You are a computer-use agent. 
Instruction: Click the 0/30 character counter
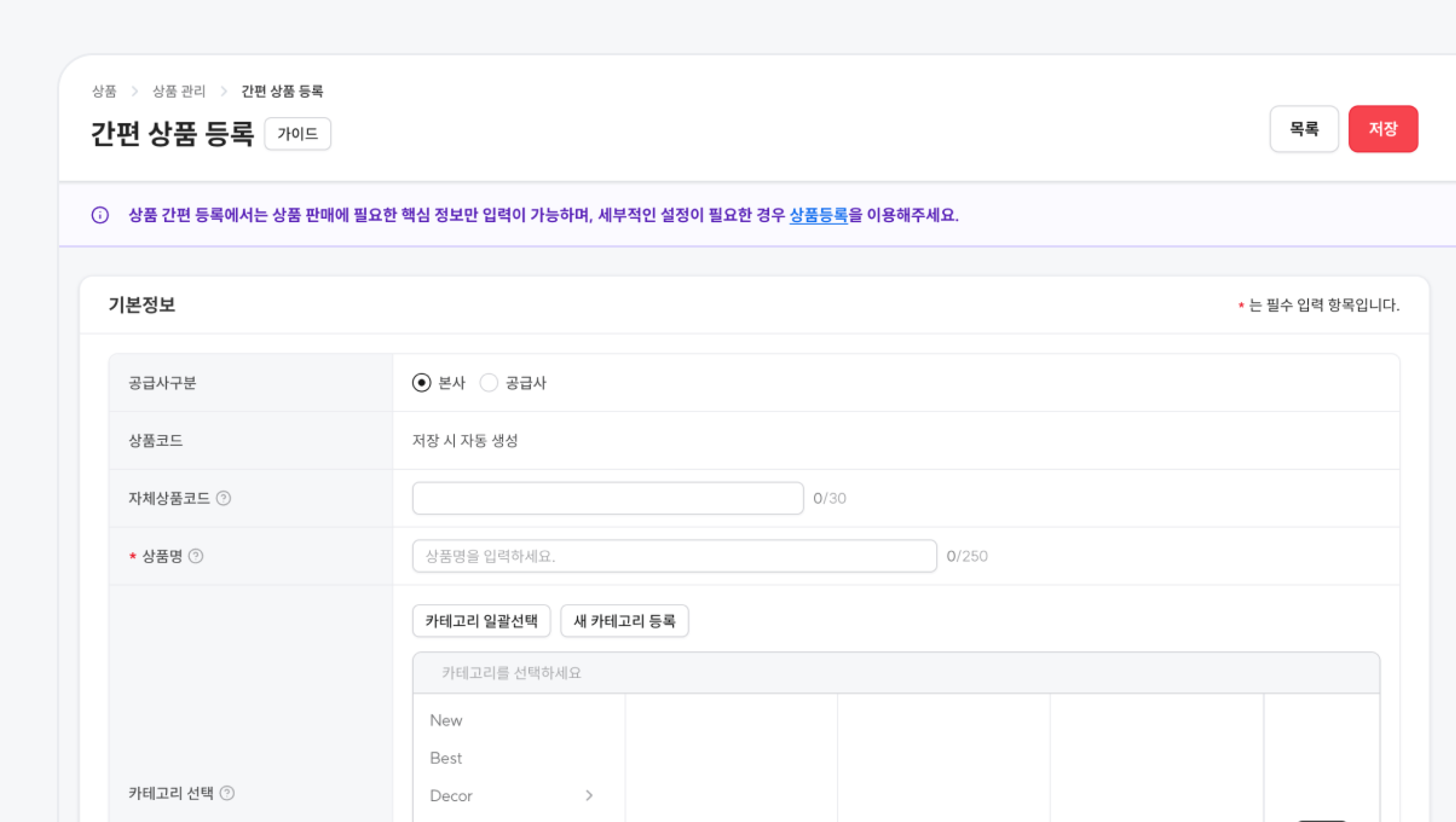pos(830,498)
